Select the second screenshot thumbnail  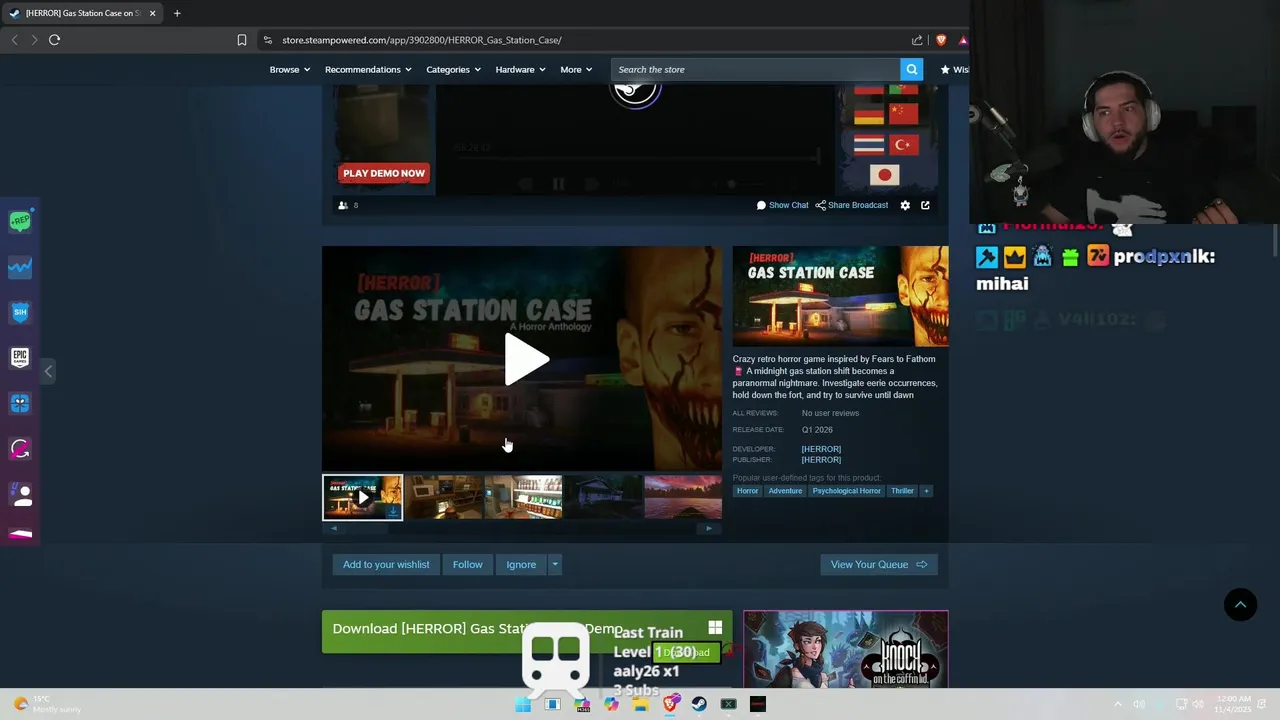[x=443, y=497]
